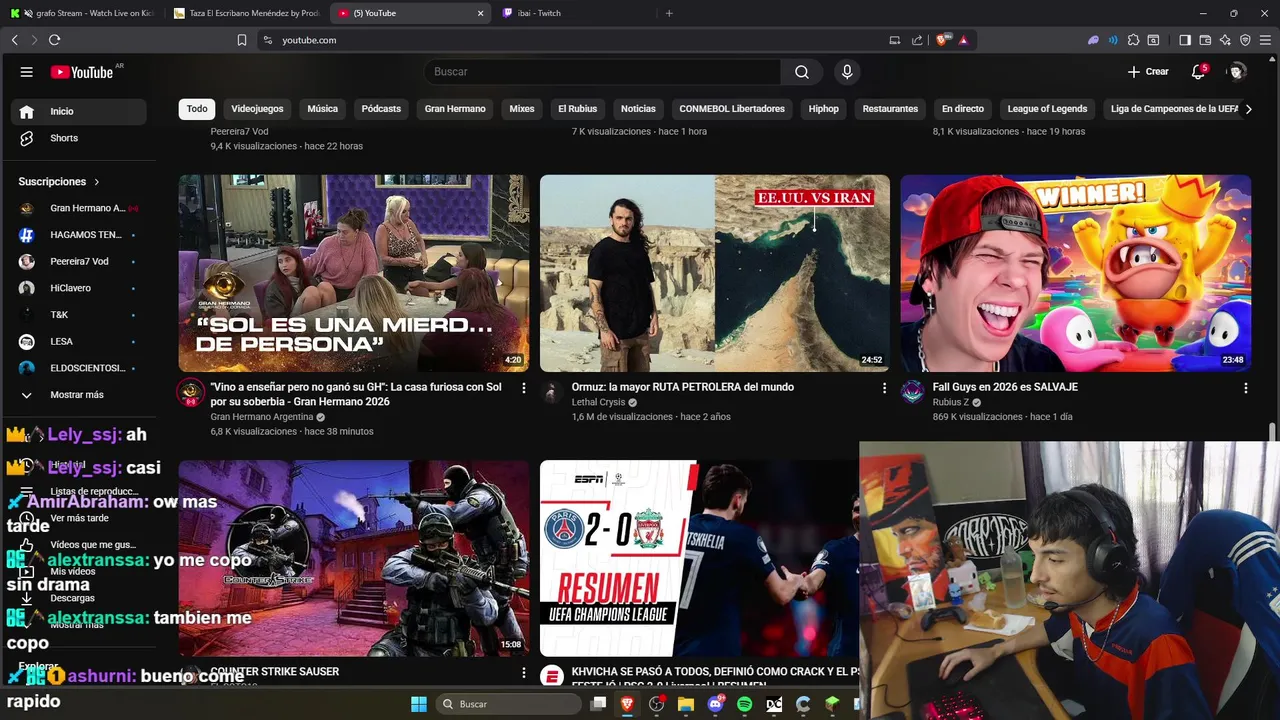
Task: Open options for the Gran Hermano video
Action: click(524, 388)
